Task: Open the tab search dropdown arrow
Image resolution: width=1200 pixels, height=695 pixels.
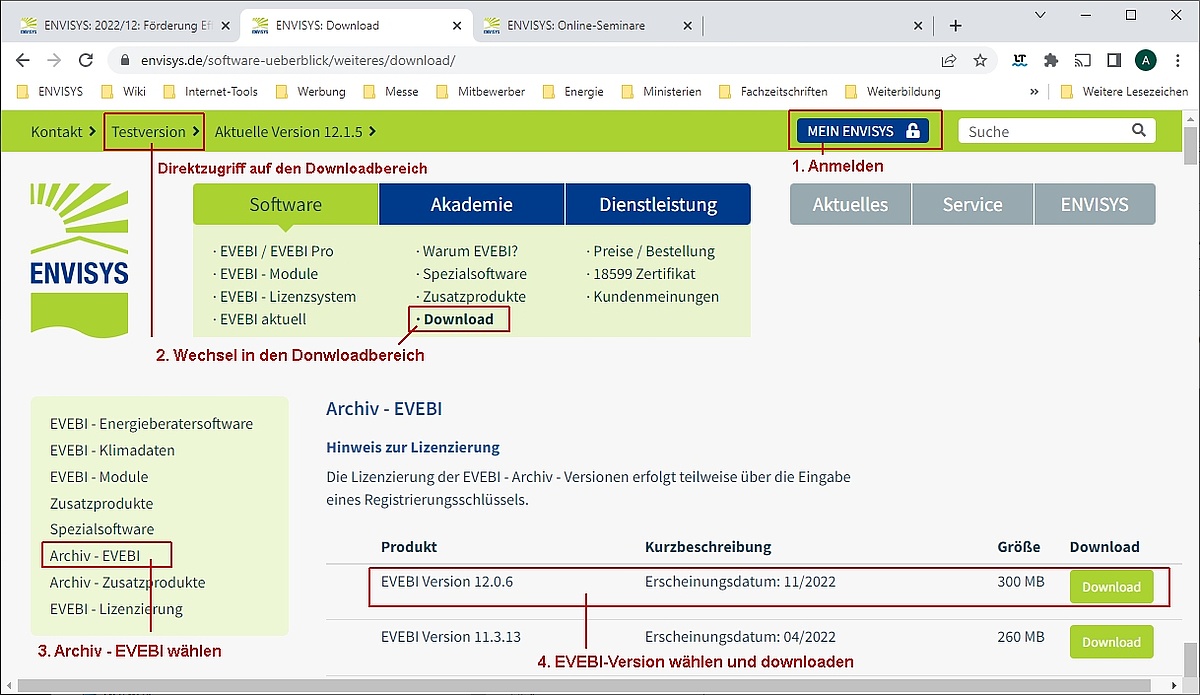Action: tap(1040, 15)
